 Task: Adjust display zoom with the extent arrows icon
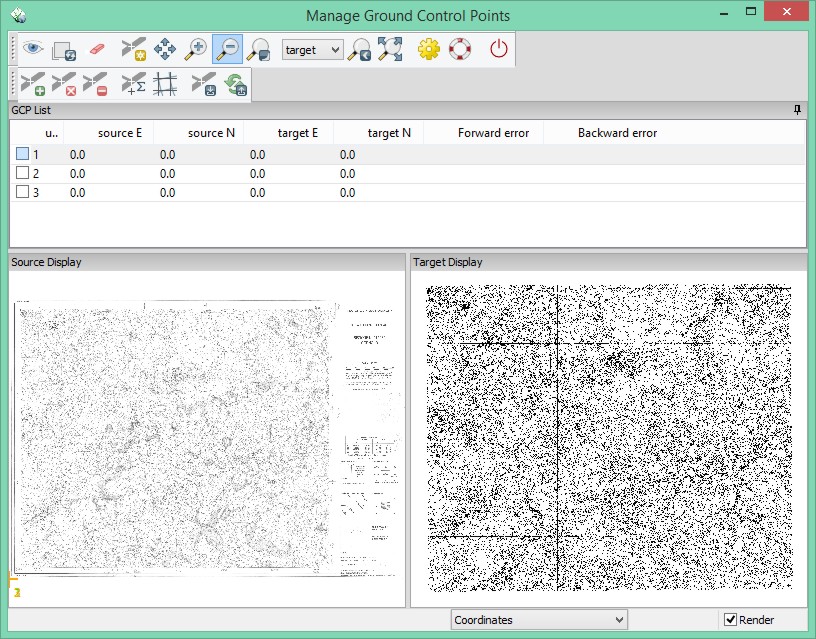pyautogui.click(x=390, y=49)
